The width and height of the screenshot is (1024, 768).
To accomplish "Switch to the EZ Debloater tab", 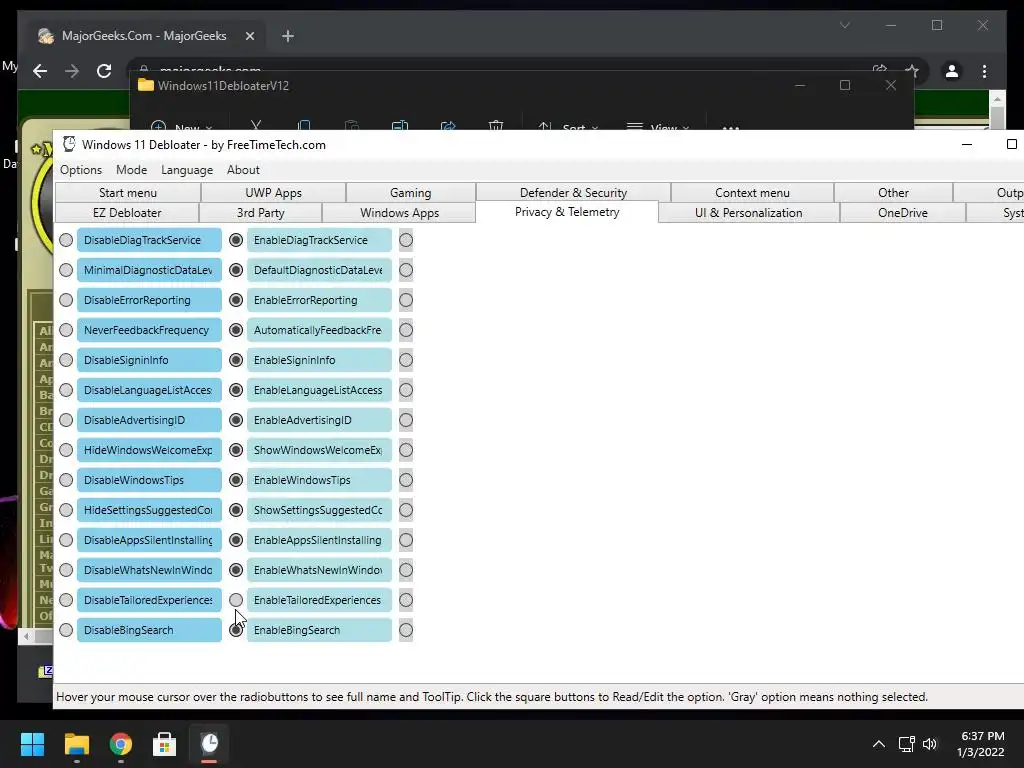I will [x=127, y=213].
